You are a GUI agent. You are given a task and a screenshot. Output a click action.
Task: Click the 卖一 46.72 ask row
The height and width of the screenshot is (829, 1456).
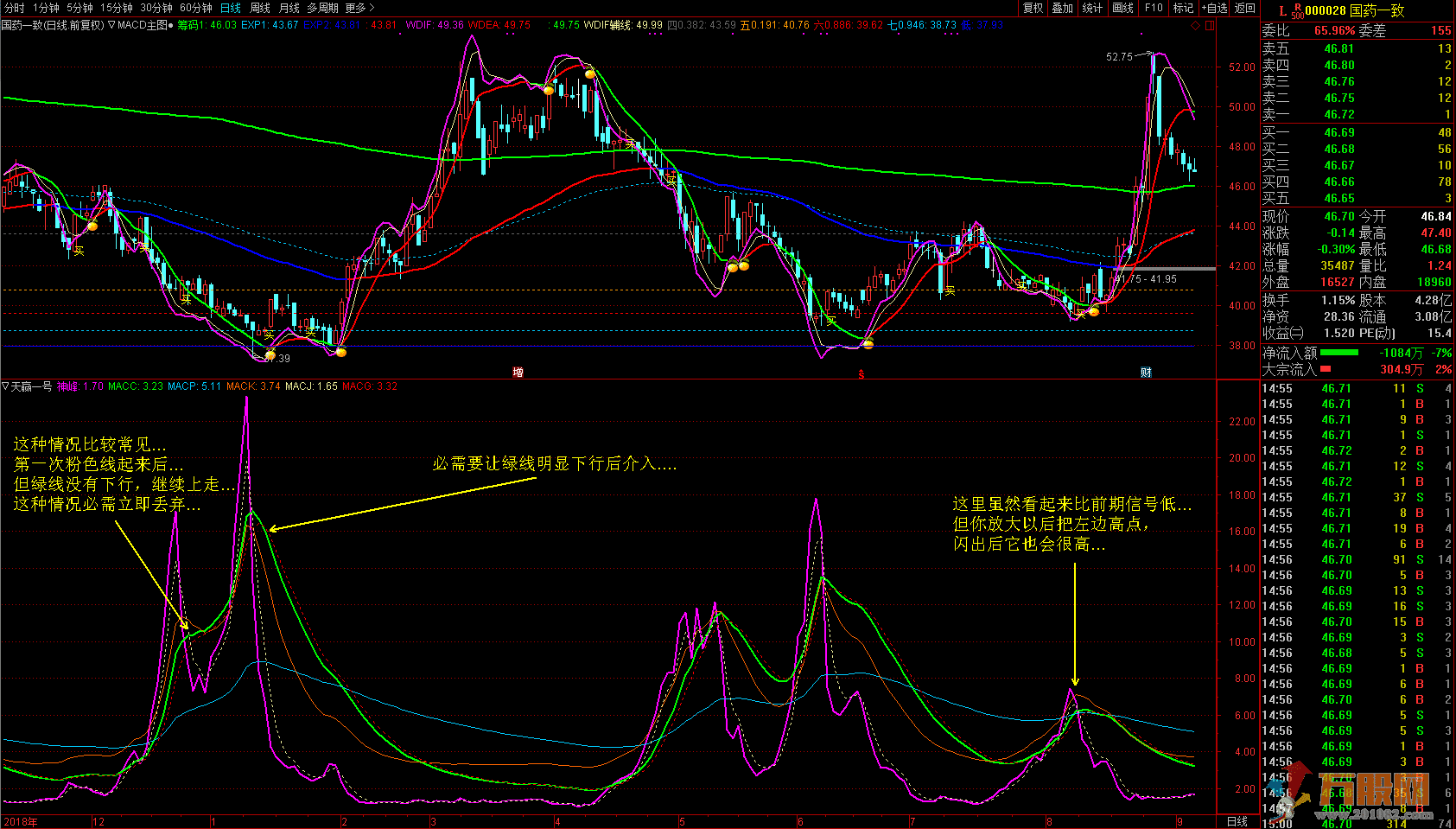[x=1357, y=115]
